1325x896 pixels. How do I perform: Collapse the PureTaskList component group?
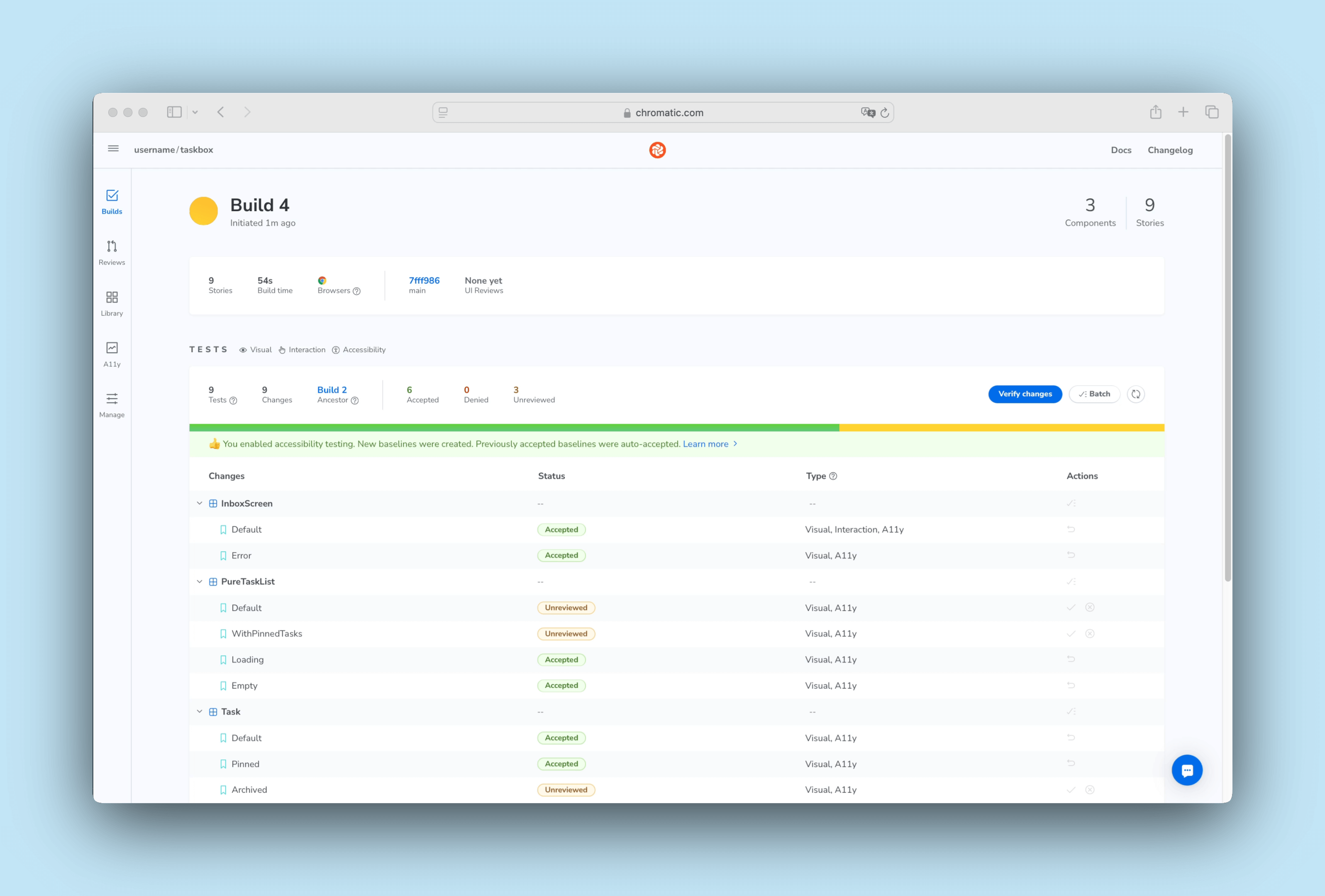[x=200, y=582]
